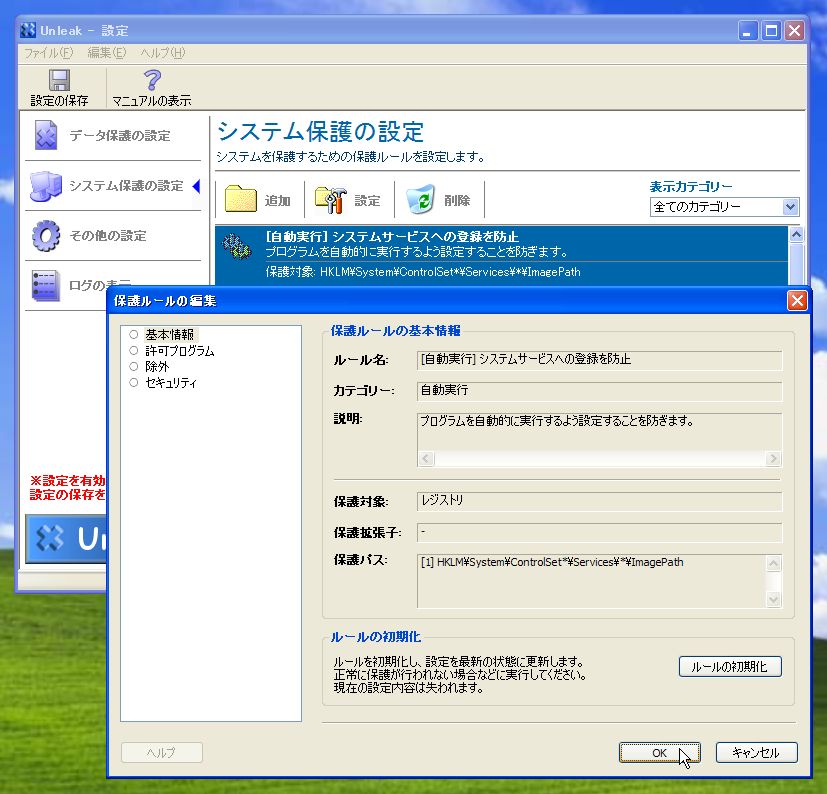This screenshot has height=794, width=827.
Task: Click the 削除 recycle bin icon
Action: point(420,199)
